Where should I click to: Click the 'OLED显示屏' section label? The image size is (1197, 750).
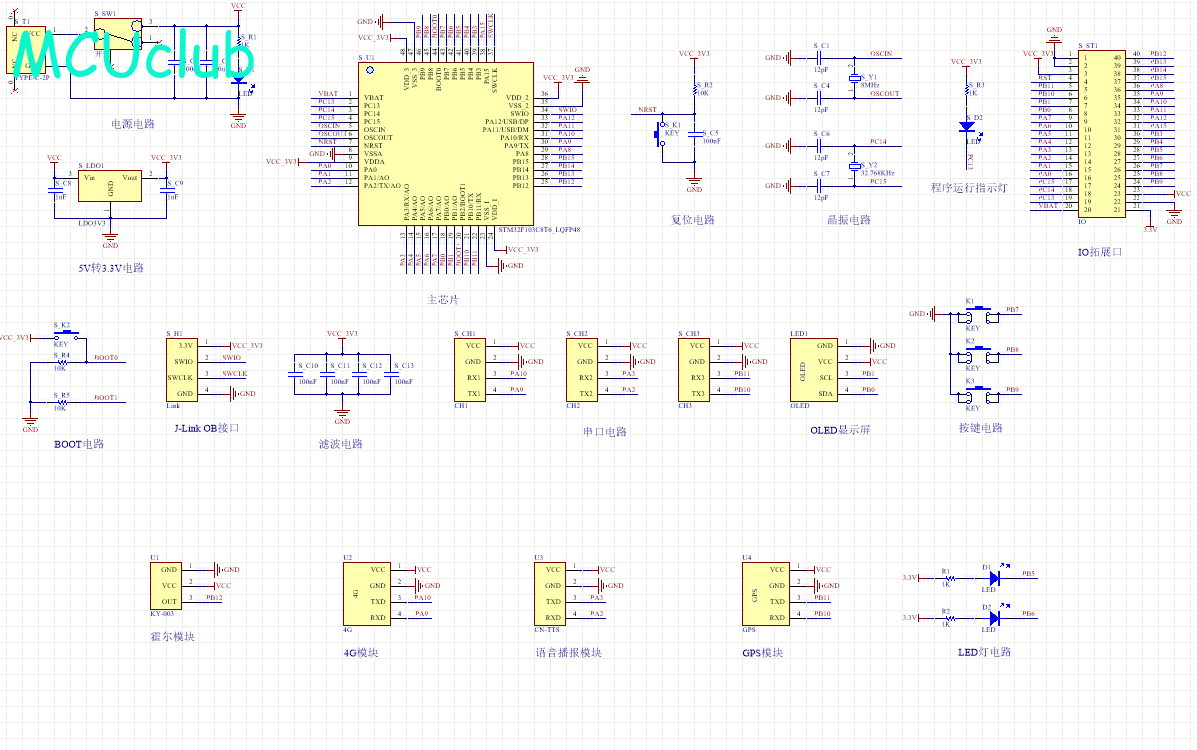pos(840,431)
